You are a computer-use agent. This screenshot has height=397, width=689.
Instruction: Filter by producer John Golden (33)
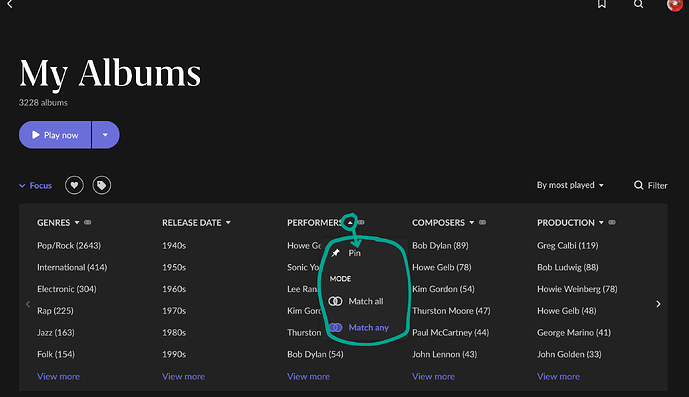click(x=569, y=354)
